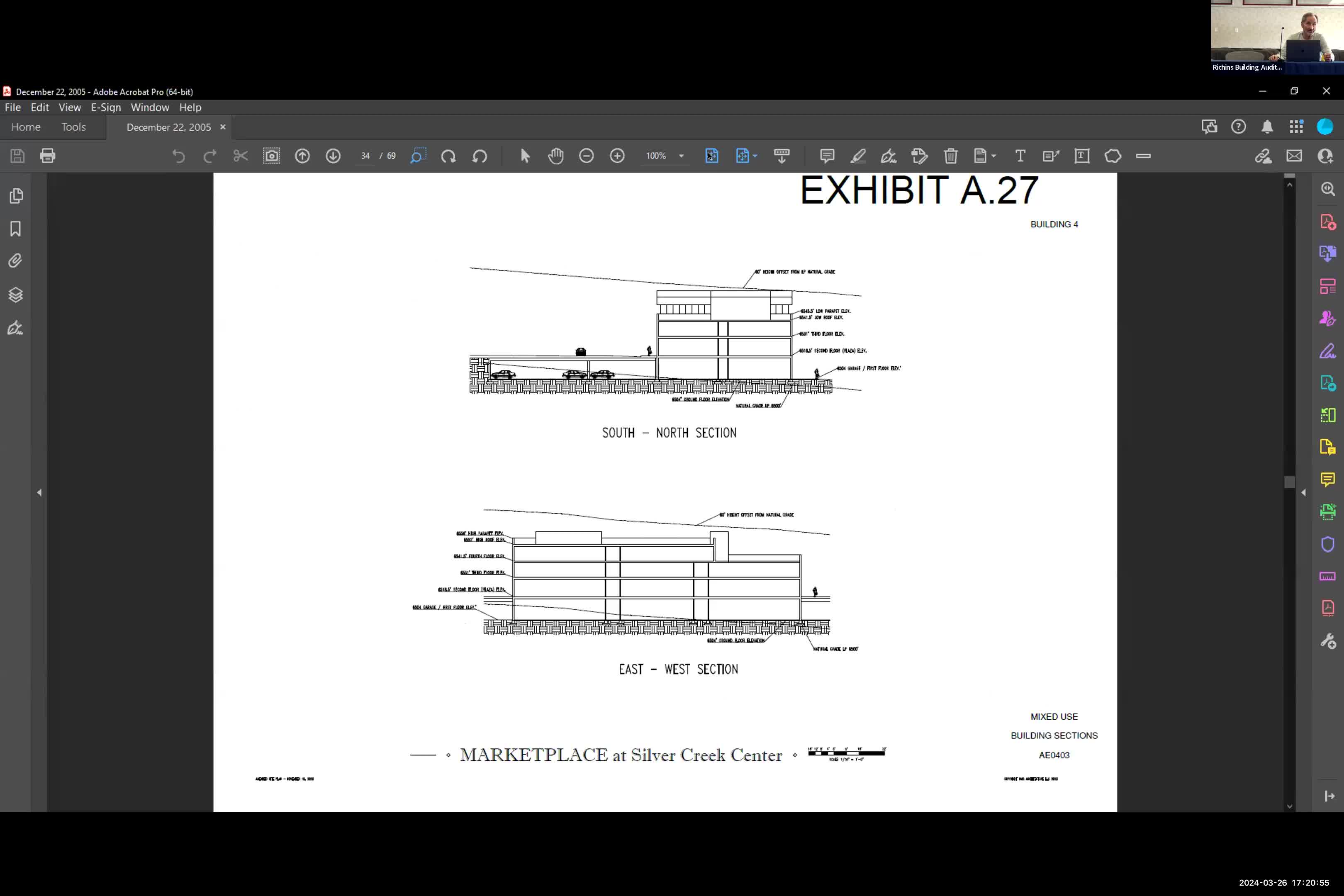Viewport: 1344px width, 896px height.
Task: Collapse the left navigation pane chevron
Action: click(39, 492)
